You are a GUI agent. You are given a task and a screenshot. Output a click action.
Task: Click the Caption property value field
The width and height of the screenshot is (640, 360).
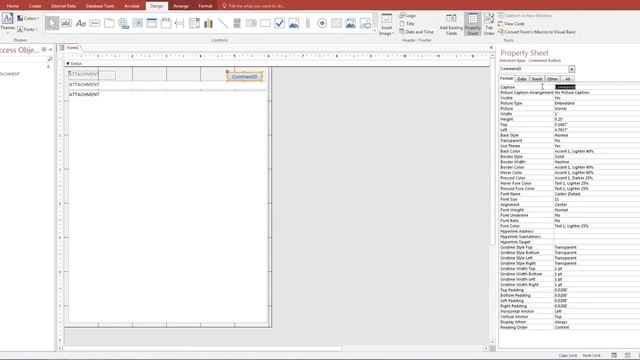coord(596,87)
